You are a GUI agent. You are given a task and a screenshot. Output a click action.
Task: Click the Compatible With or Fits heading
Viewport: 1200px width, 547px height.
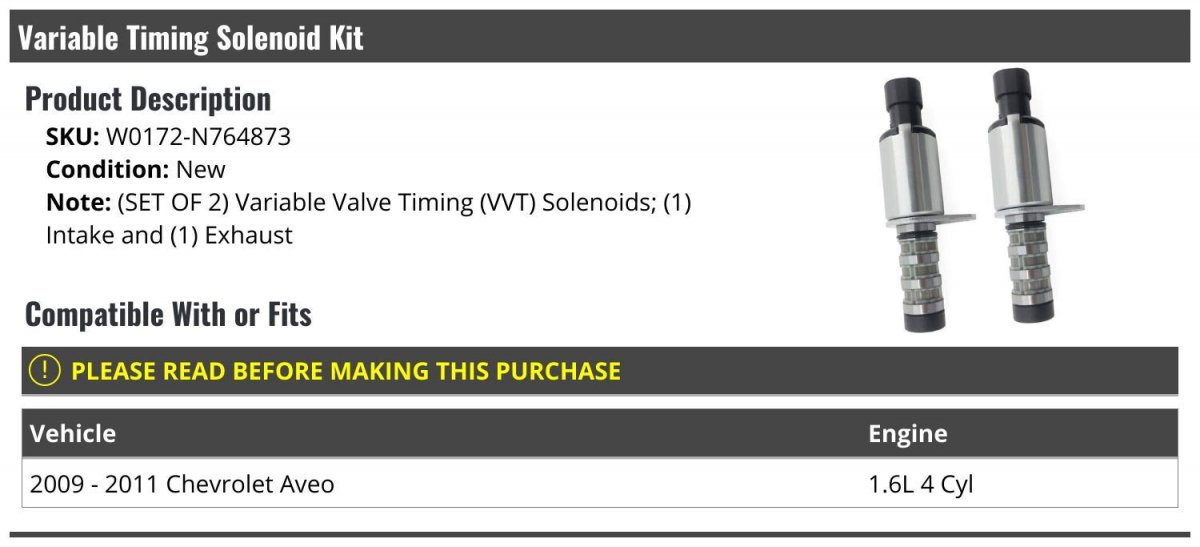pos(168,315)
